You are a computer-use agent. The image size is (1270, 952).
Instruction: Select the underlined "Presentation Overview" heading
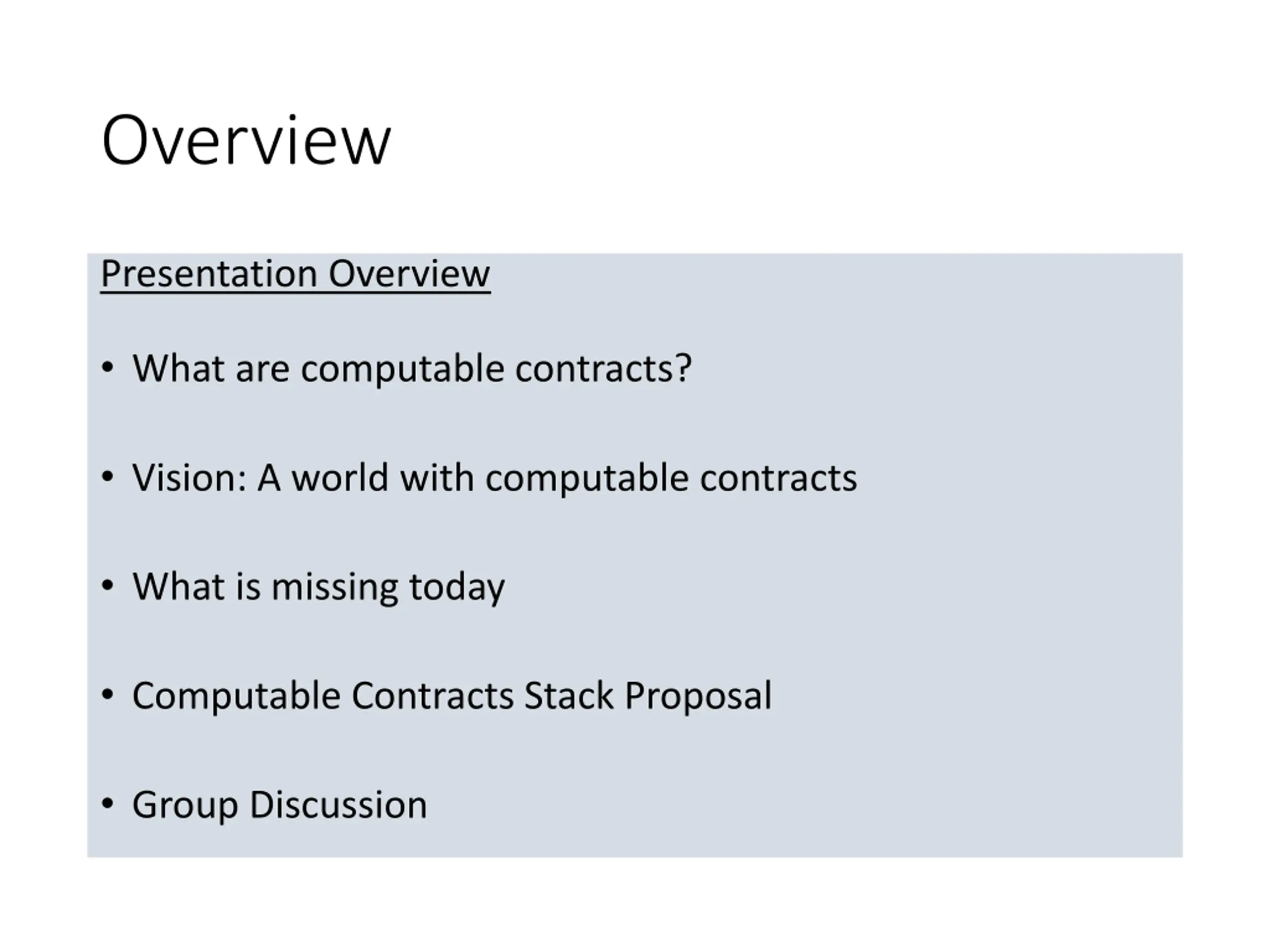point(295,274)
